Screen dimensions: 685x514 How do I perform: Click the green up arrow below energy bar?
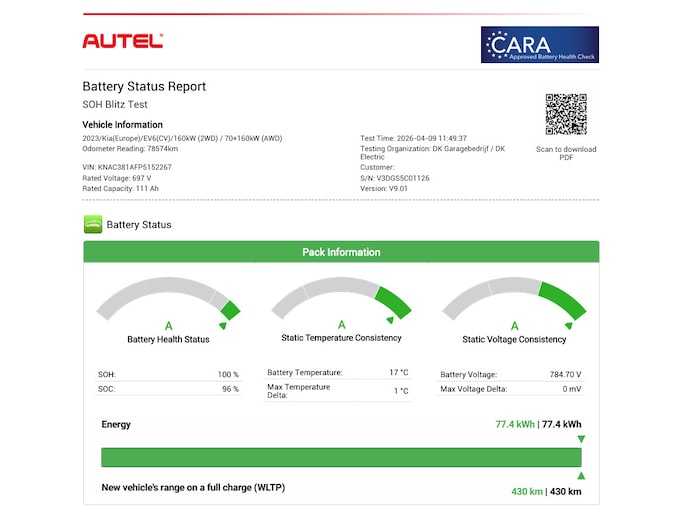pyautogui.click(x=581, y=475)
